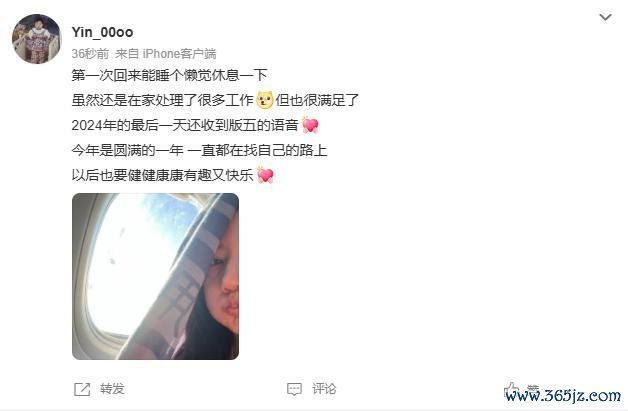Click the comment bubble icon
Screen dimensions: 628x411
(294, 389)
